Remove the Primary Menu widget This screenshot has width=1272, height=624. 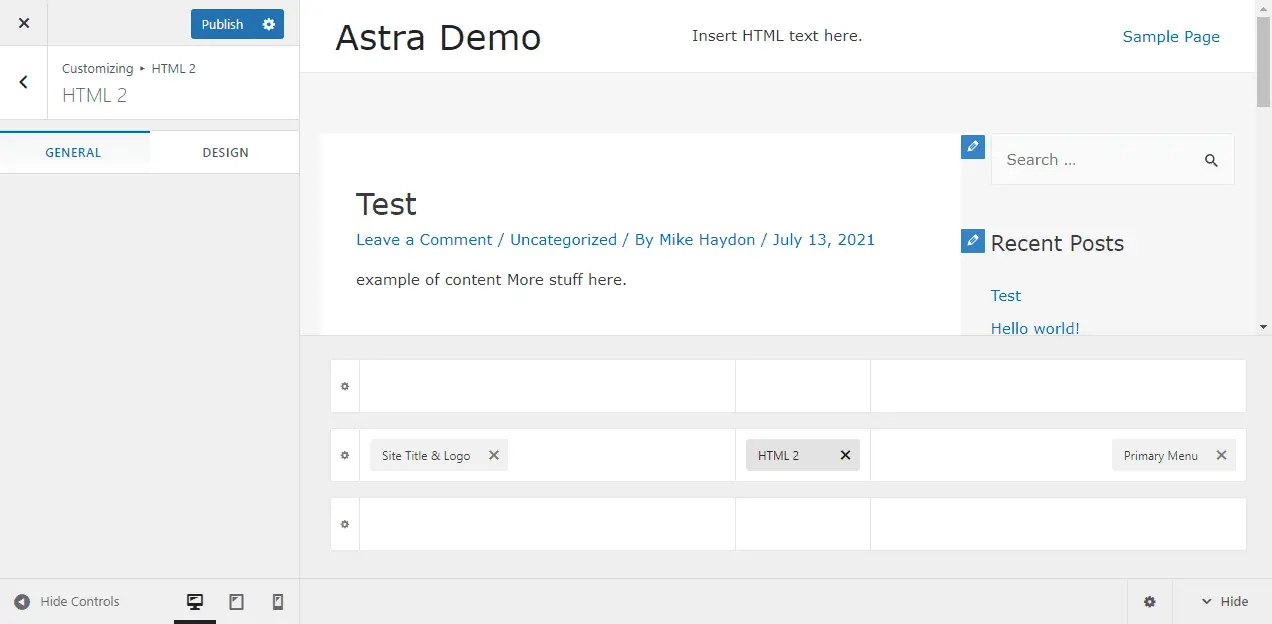click(x=1221, y=455)
